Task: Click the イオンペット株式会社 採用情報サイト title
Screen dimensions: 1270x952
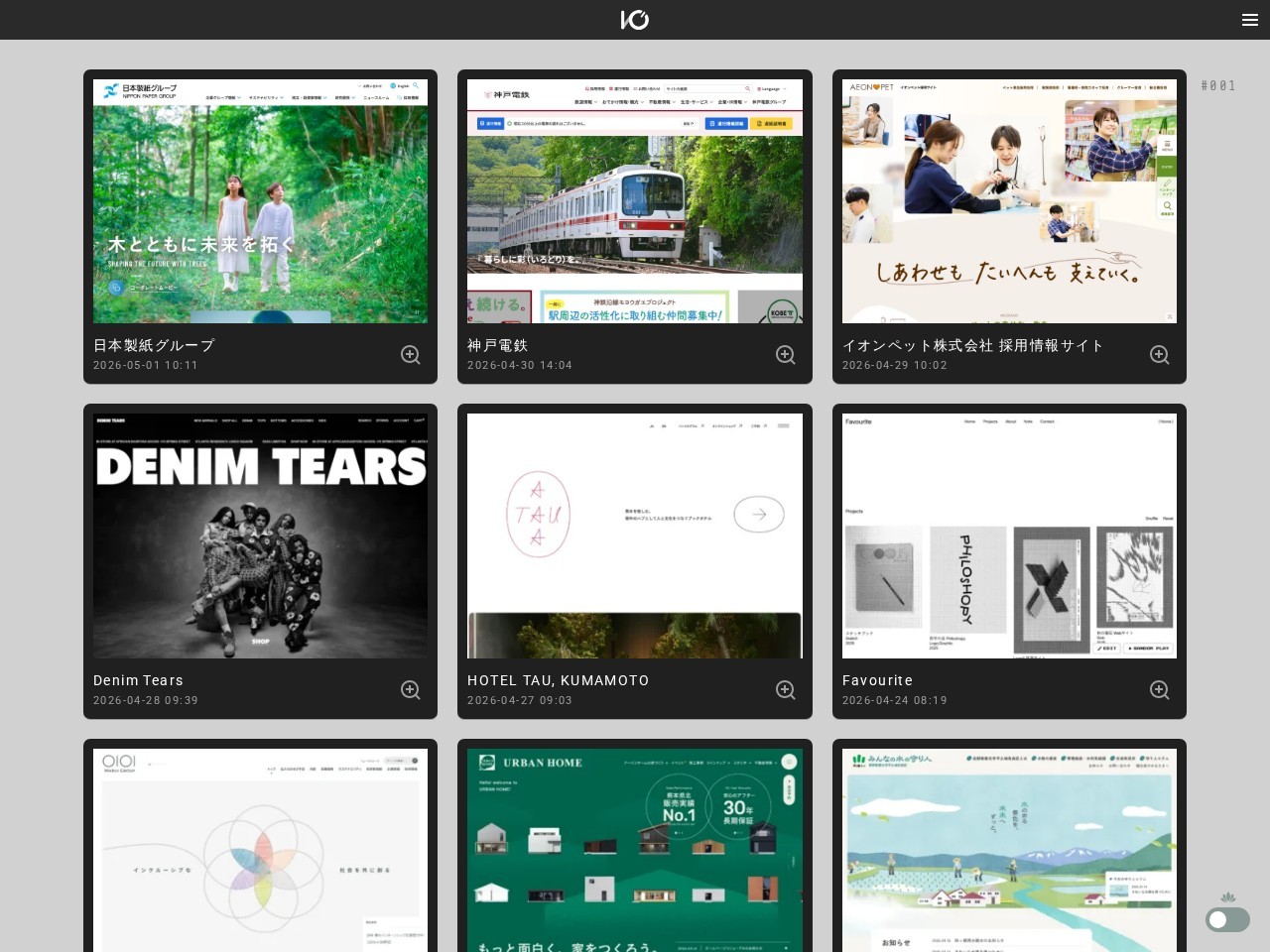Action: click(x=973, y=345)
